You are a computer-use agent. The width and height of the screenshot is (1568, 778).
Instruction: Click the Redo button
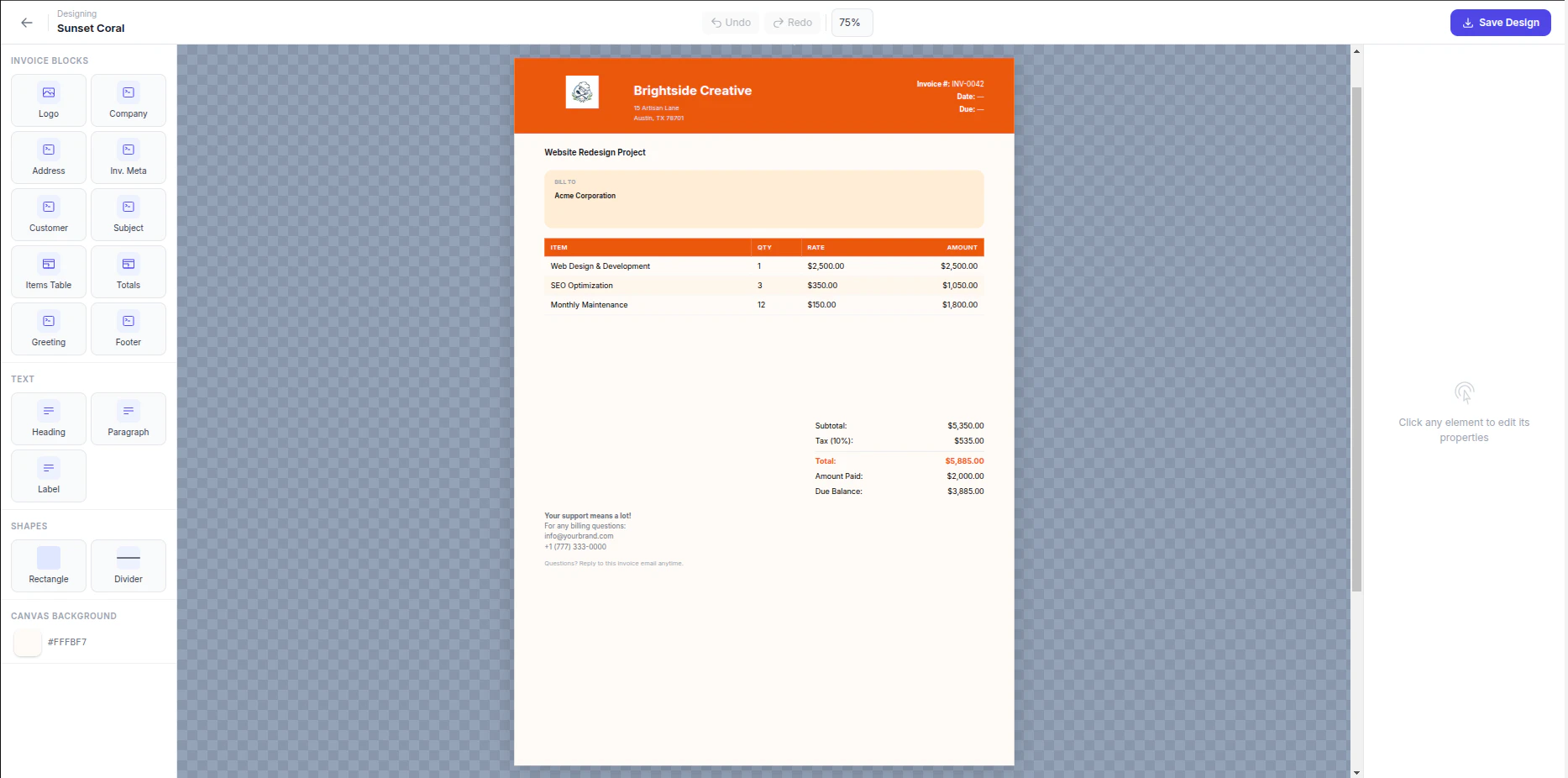click(793, 23)
